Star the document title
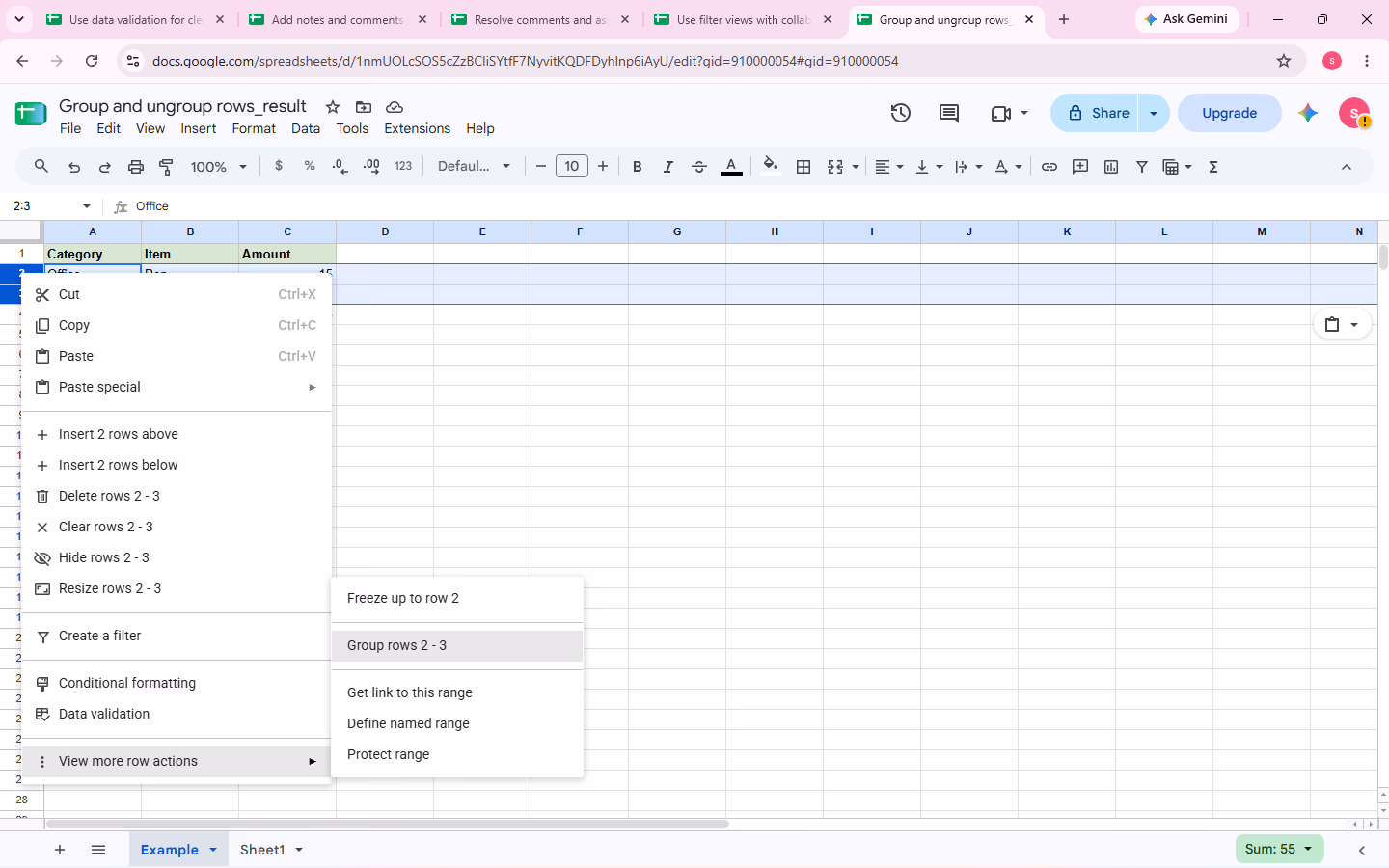Screen dimensions: 1389x868 [333, 107]
